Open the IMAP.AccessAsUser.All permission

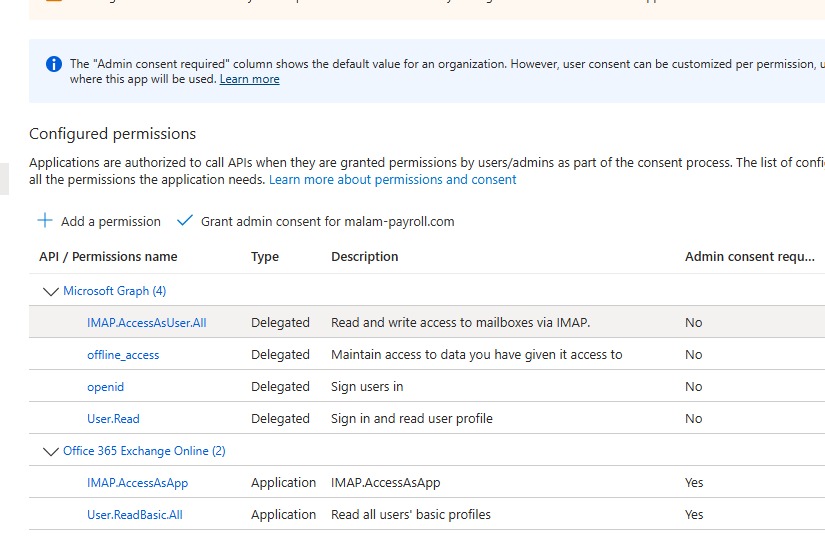(147, 323)
